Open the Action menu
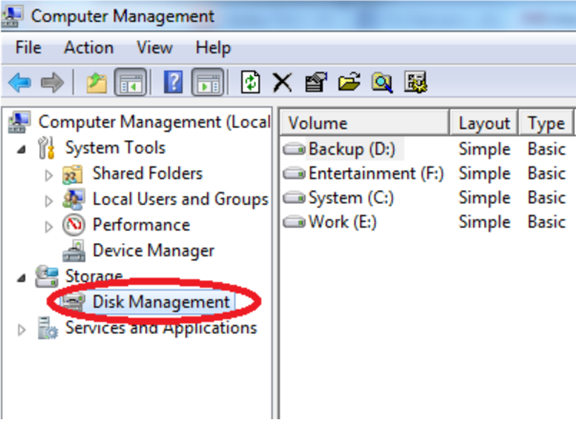This screenshot has height=424, width=576. (x=89, y=48)
